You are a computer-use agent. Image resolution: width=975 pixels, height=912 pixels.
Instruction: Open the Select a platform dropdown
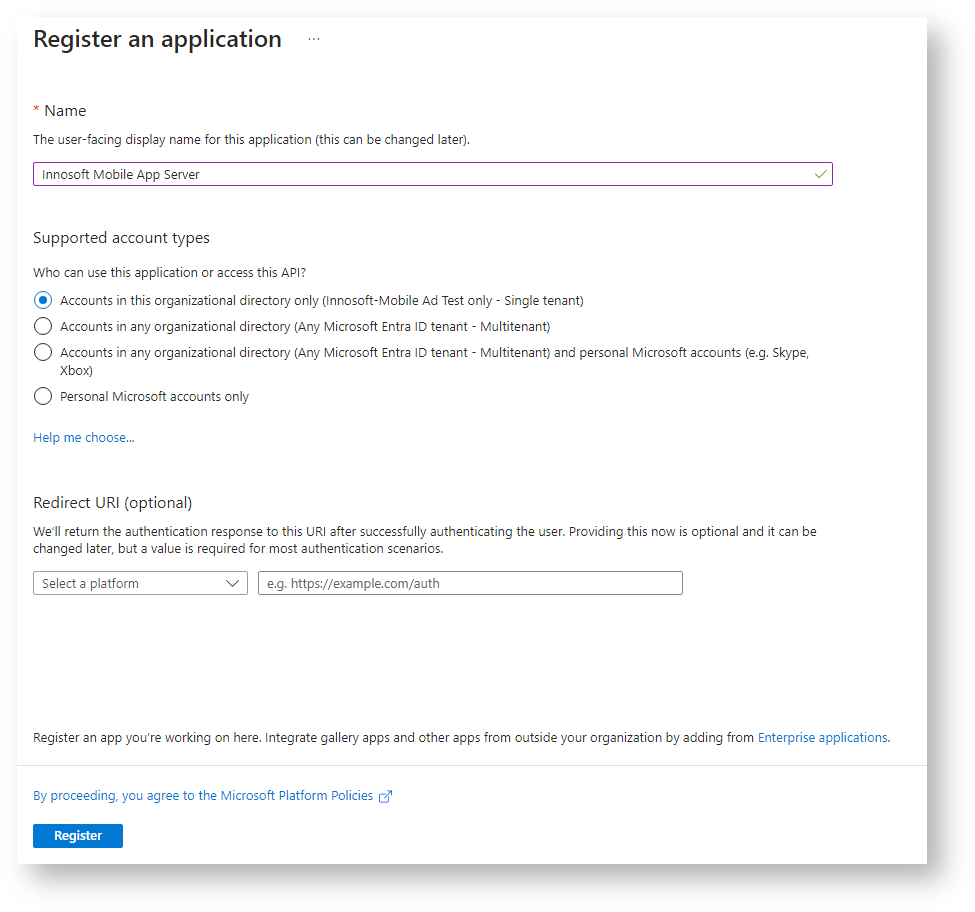point(140,583)
